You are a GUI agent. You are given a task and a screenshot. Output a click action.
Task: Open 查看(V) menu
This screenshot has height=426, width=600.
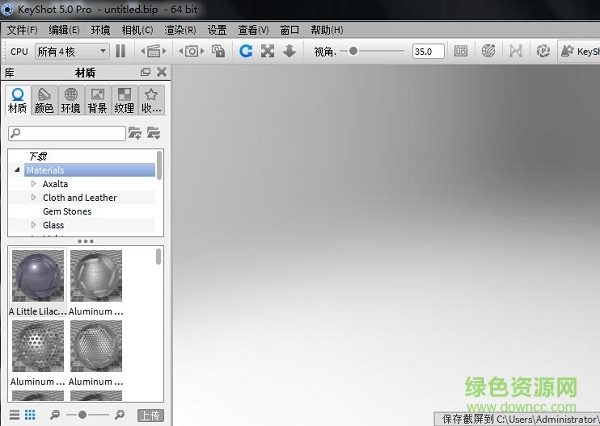(253, 30)
